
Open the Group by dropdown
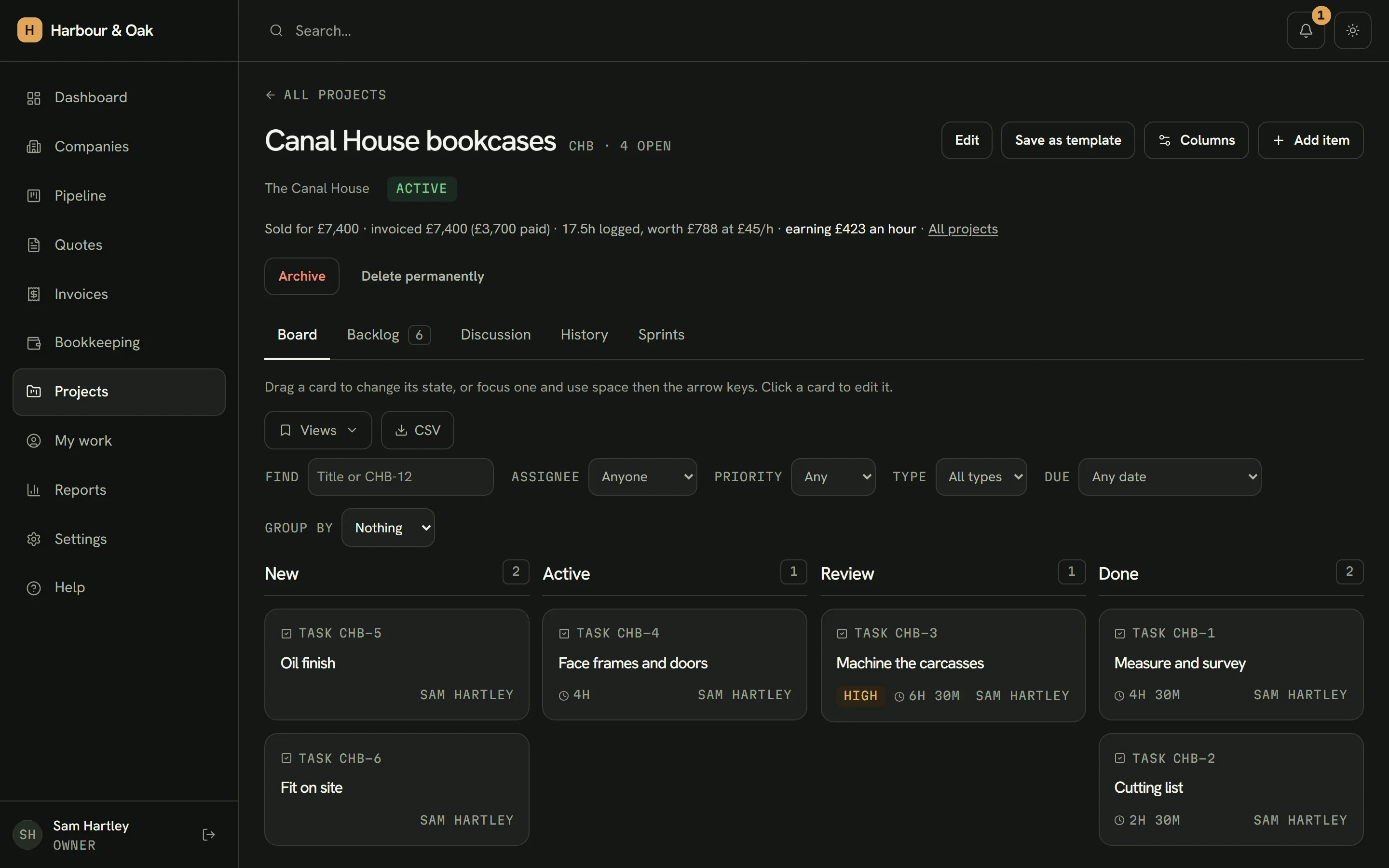pos(388,528)
